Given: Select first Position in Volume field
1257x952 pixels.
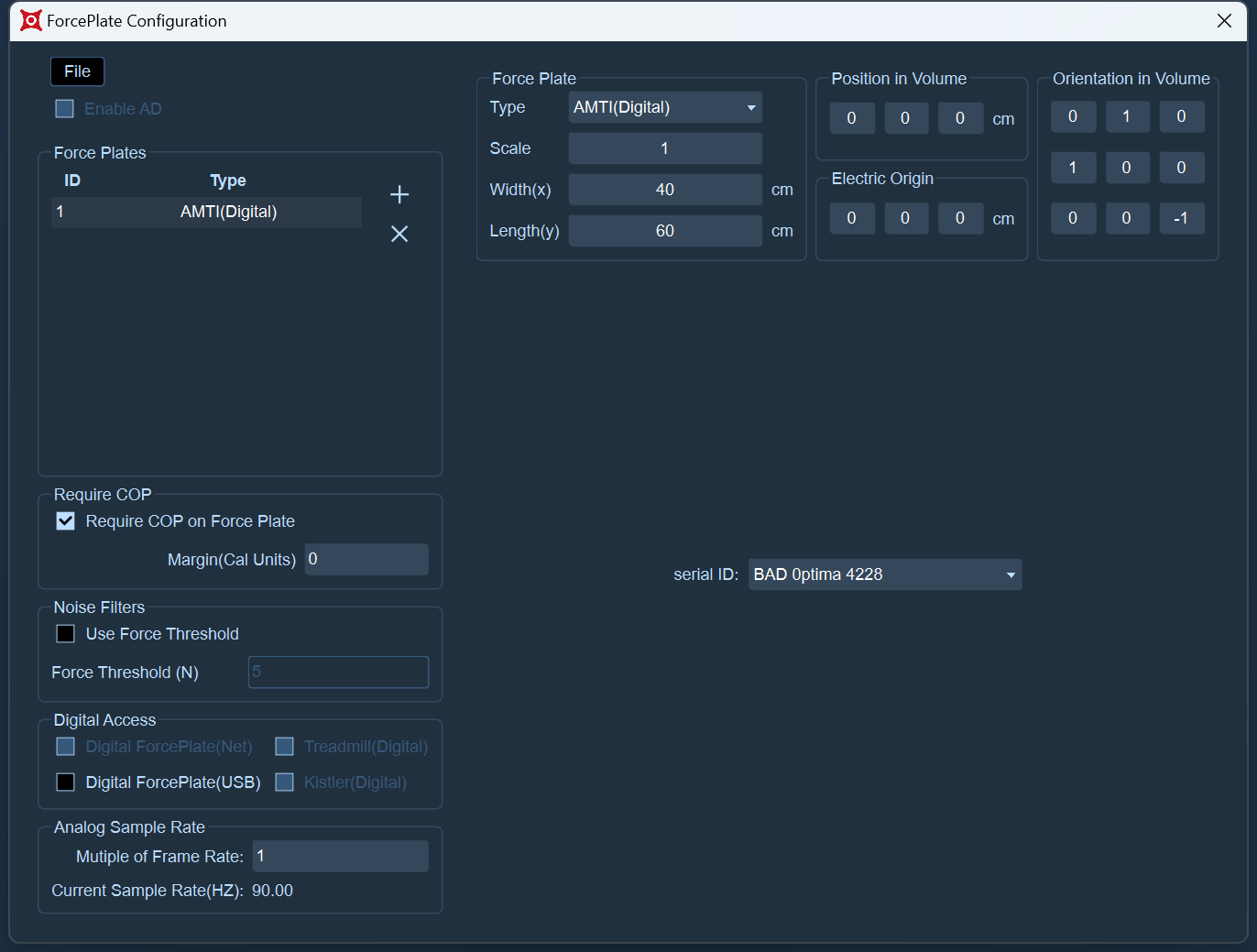Looking at the screenshot, I should click(x=852, y=118).
